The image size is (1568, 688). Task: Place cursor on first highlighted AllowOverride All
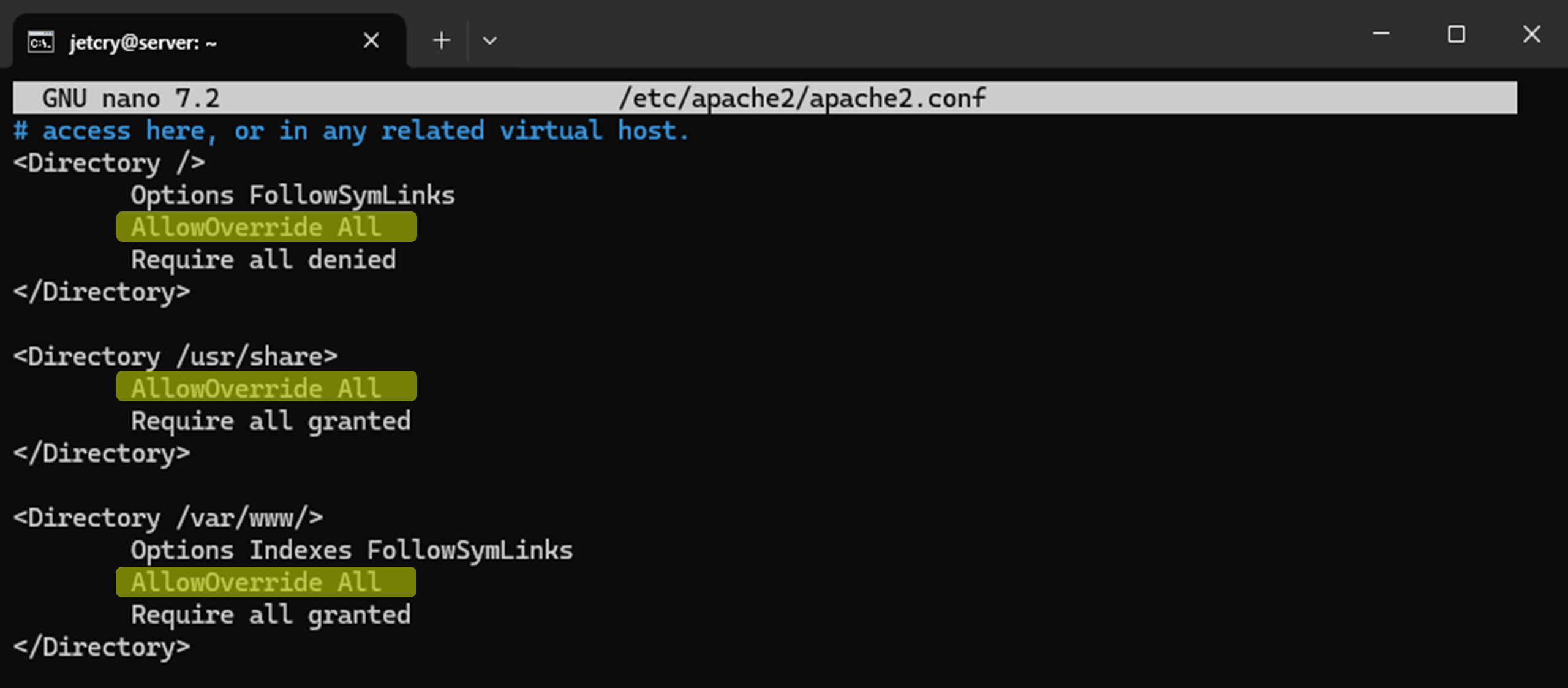[266, 227]
